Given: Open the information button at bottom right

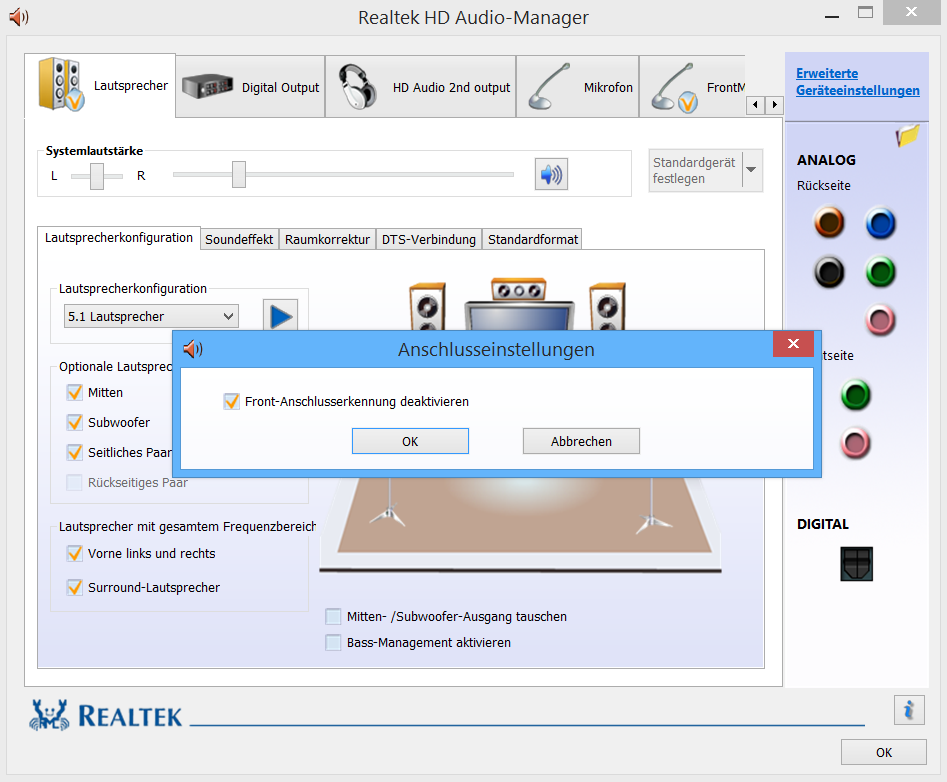Looking at the screenshot, I should click(909, 710).
